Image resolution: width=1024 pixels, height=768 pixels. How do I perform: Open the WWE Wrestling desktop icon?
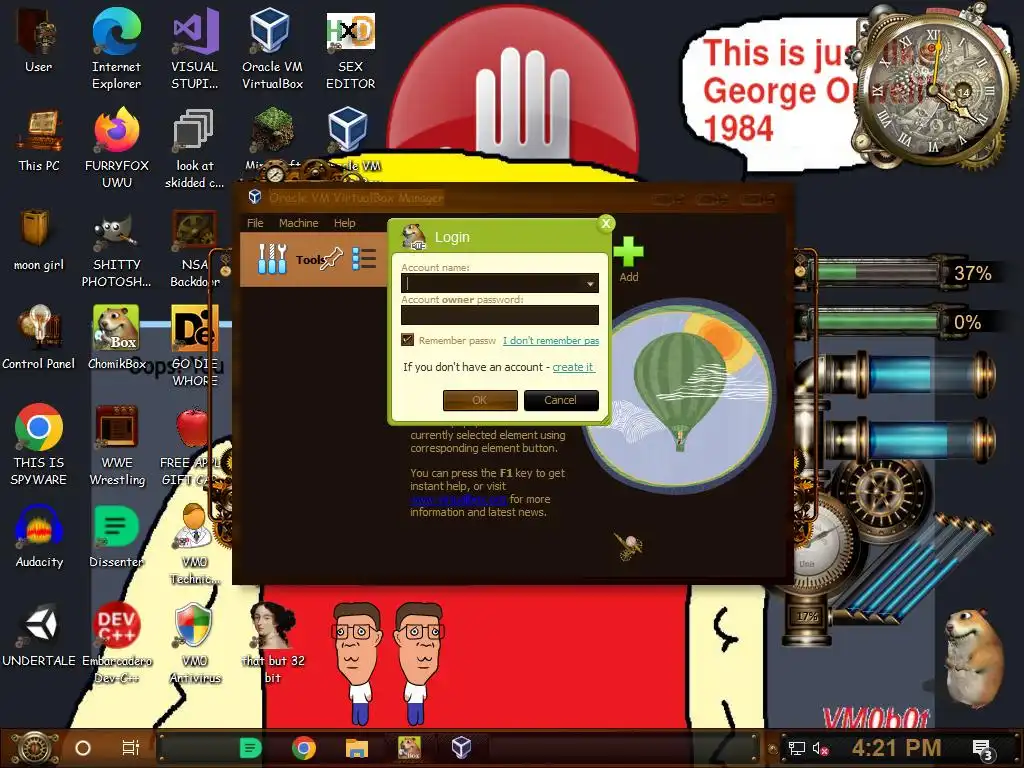116,445
